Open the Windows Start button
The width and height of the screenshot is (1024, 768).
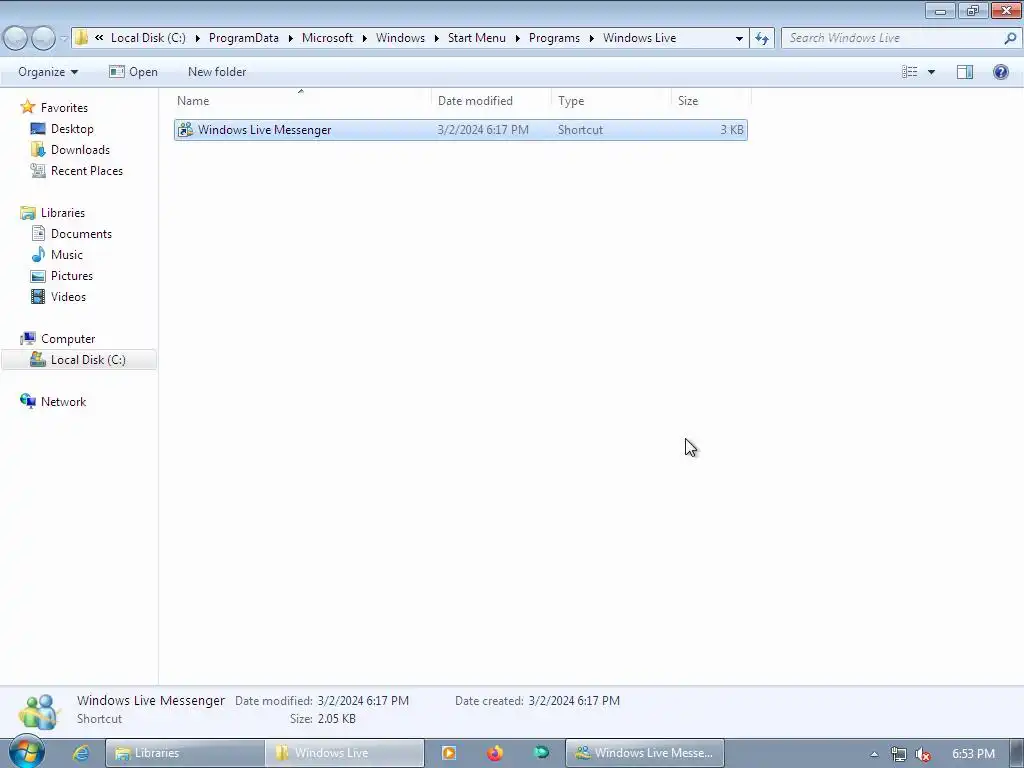[x=26, y=752]
